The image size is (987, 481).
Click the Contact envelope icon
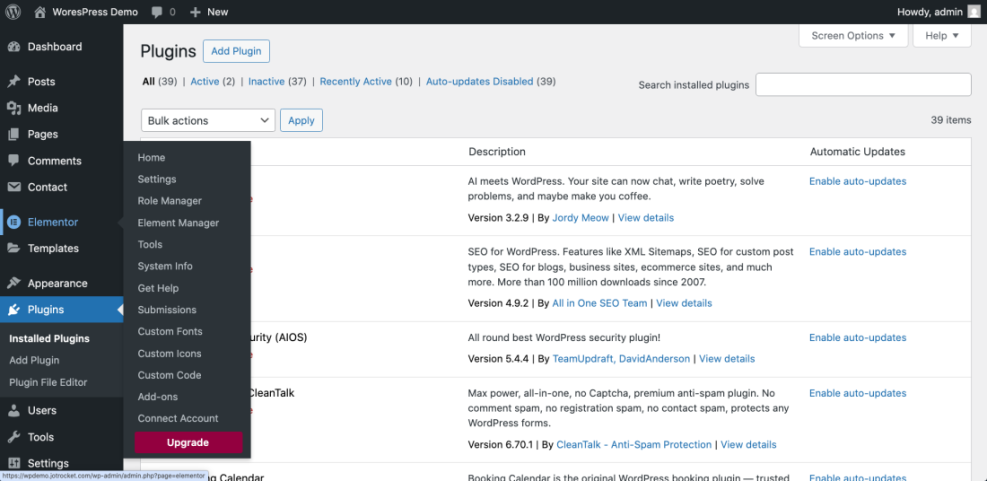pos(14,187)
